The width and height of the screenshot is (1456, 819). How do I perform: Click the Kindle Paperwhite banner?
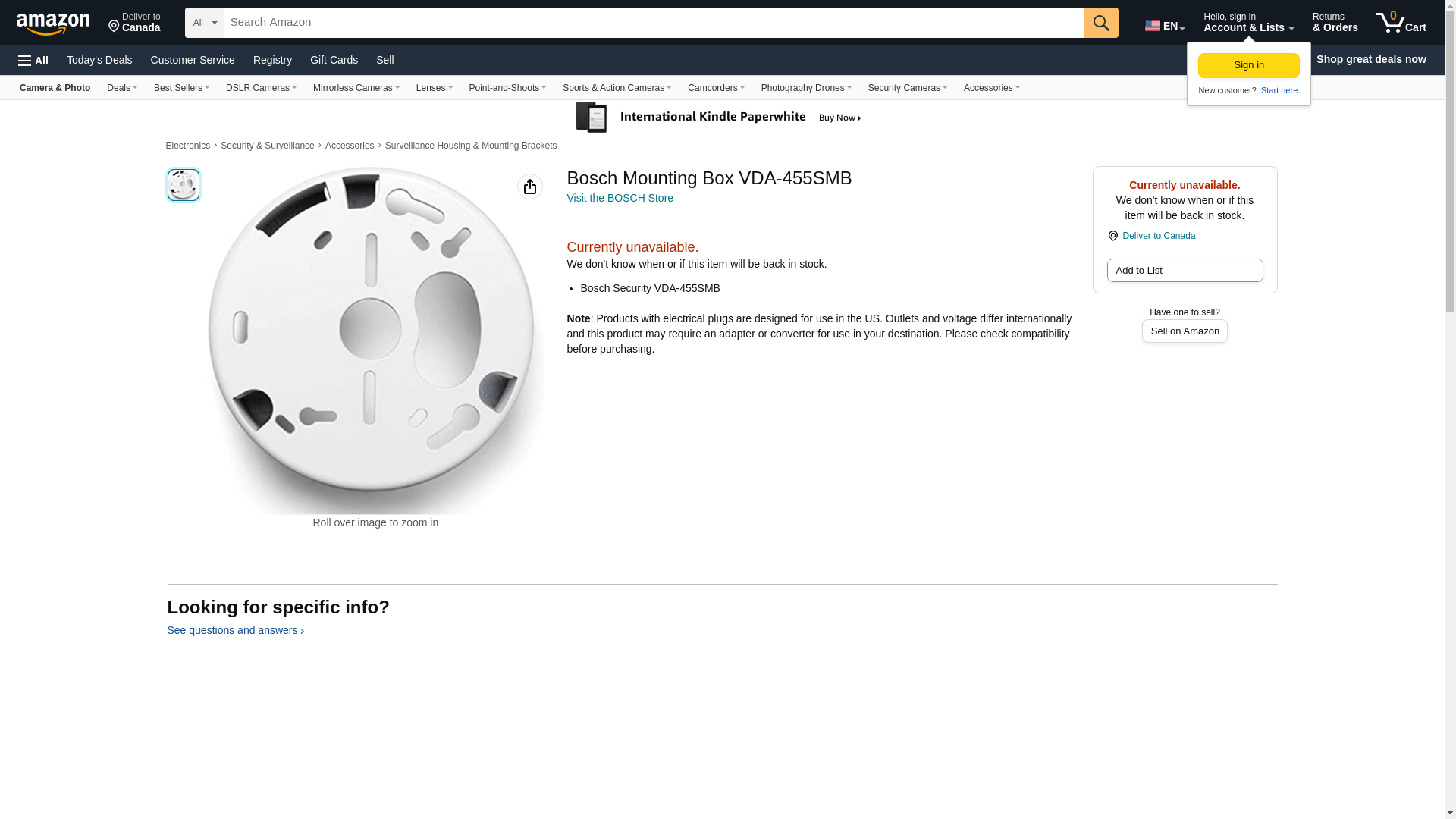coord(719,118)
